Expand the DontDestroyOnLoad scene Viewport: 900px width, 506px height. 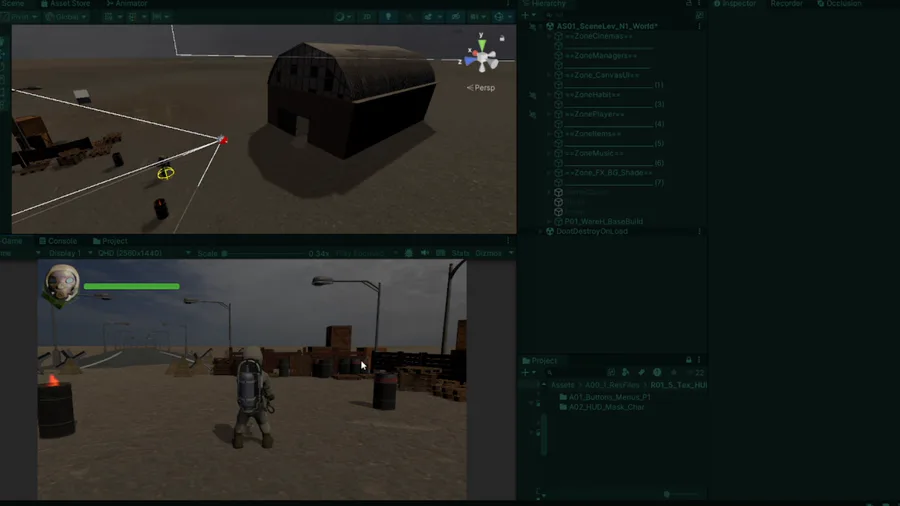tap(541, 231)
